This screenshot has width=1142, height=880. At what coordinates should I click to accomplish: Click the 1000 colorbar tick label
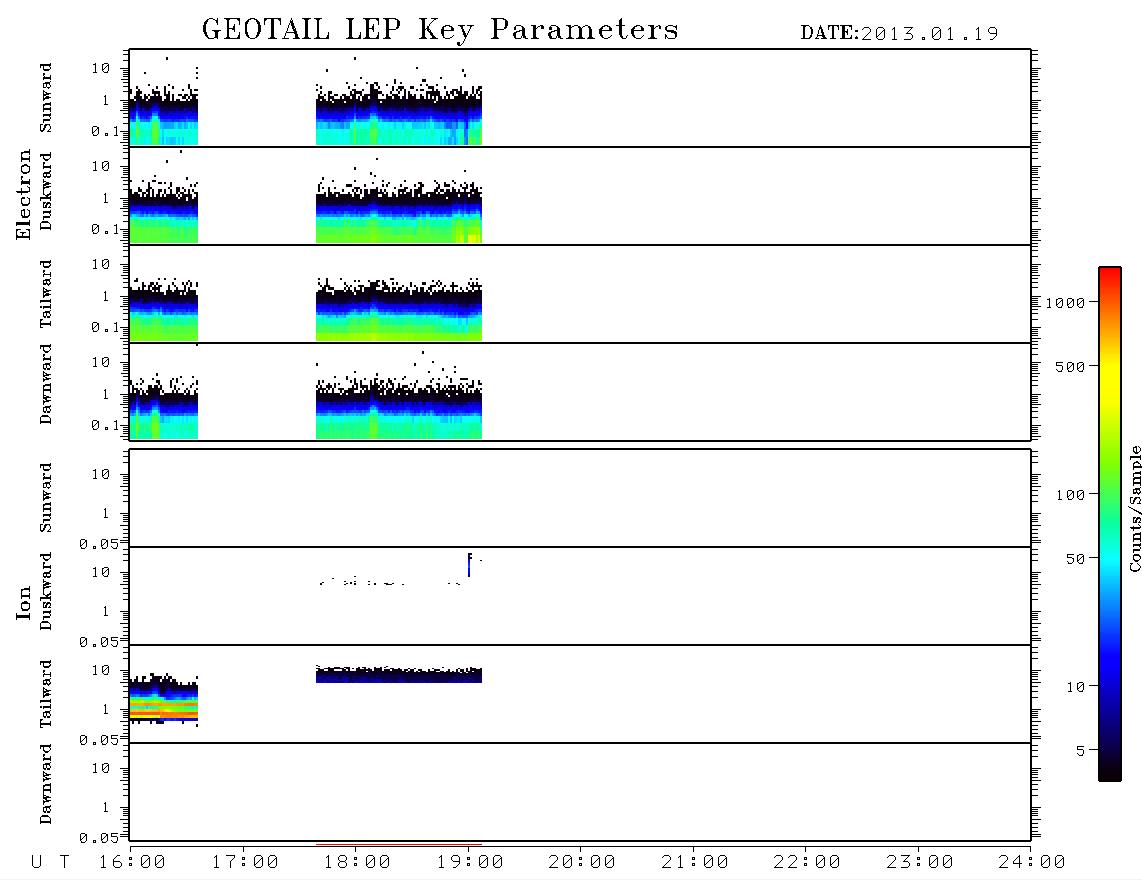[x=1066, y=303]
